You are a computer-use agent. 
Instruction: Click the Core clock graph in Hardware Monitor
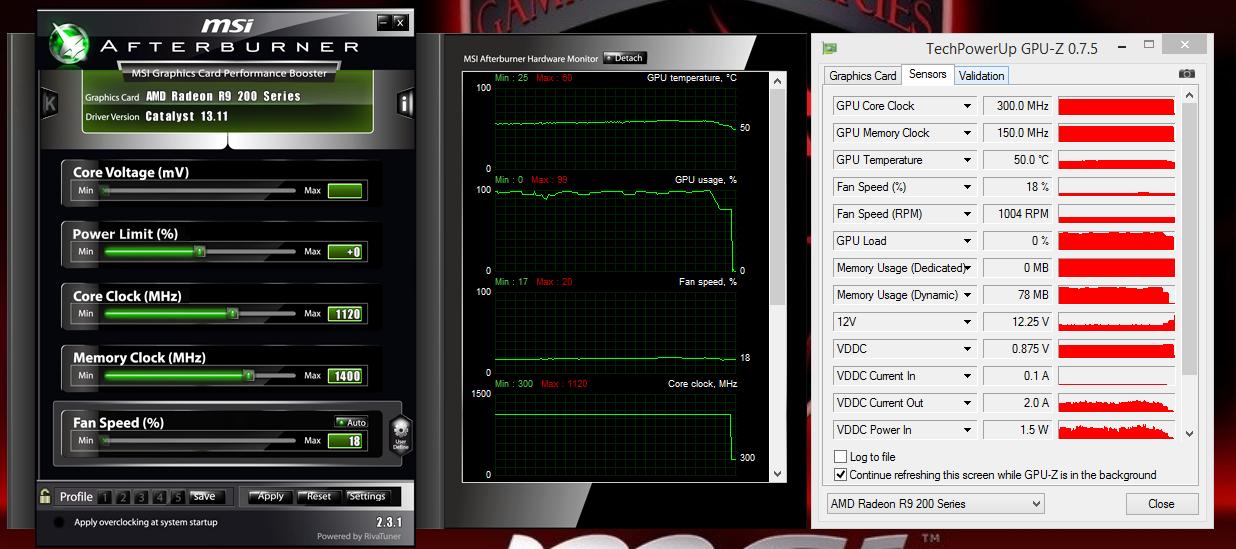click(614, 434)
